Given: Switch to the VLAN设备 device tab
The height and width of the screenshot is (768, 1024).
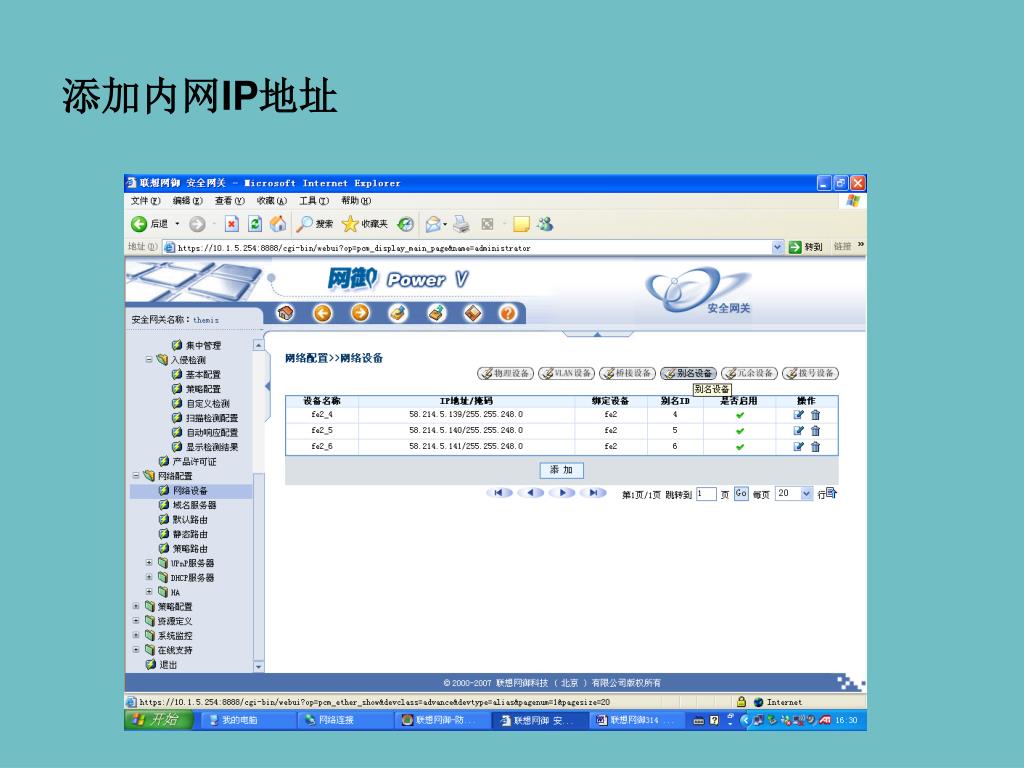Looking at the screenshot, I should pos(567,374).
